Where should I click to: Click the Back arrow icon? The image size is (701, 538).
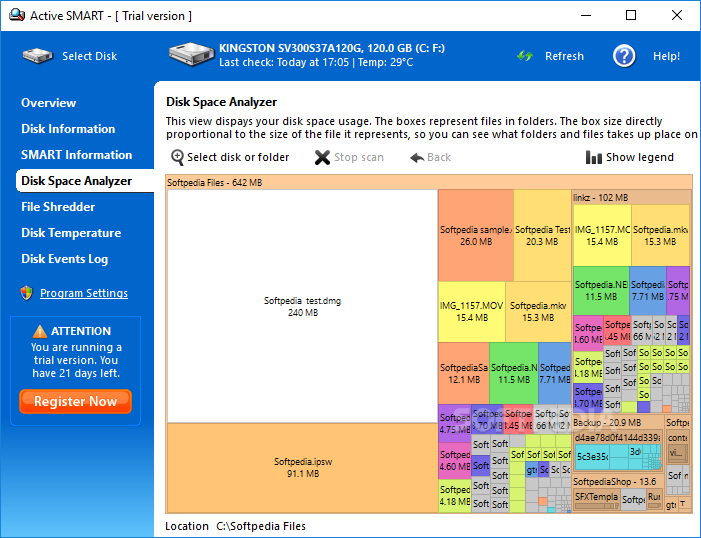point(417,157)
